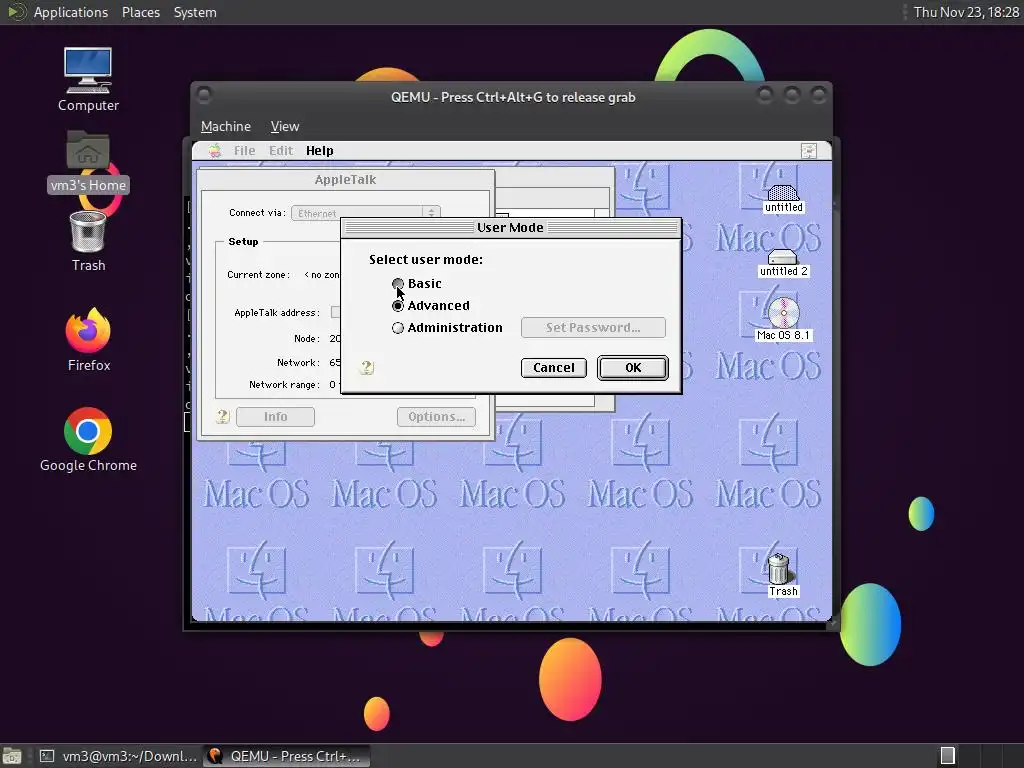The width and height of the screenshot is (1024, 768).
Task: Click the AppleTalk window title
Action: [345, 180]
